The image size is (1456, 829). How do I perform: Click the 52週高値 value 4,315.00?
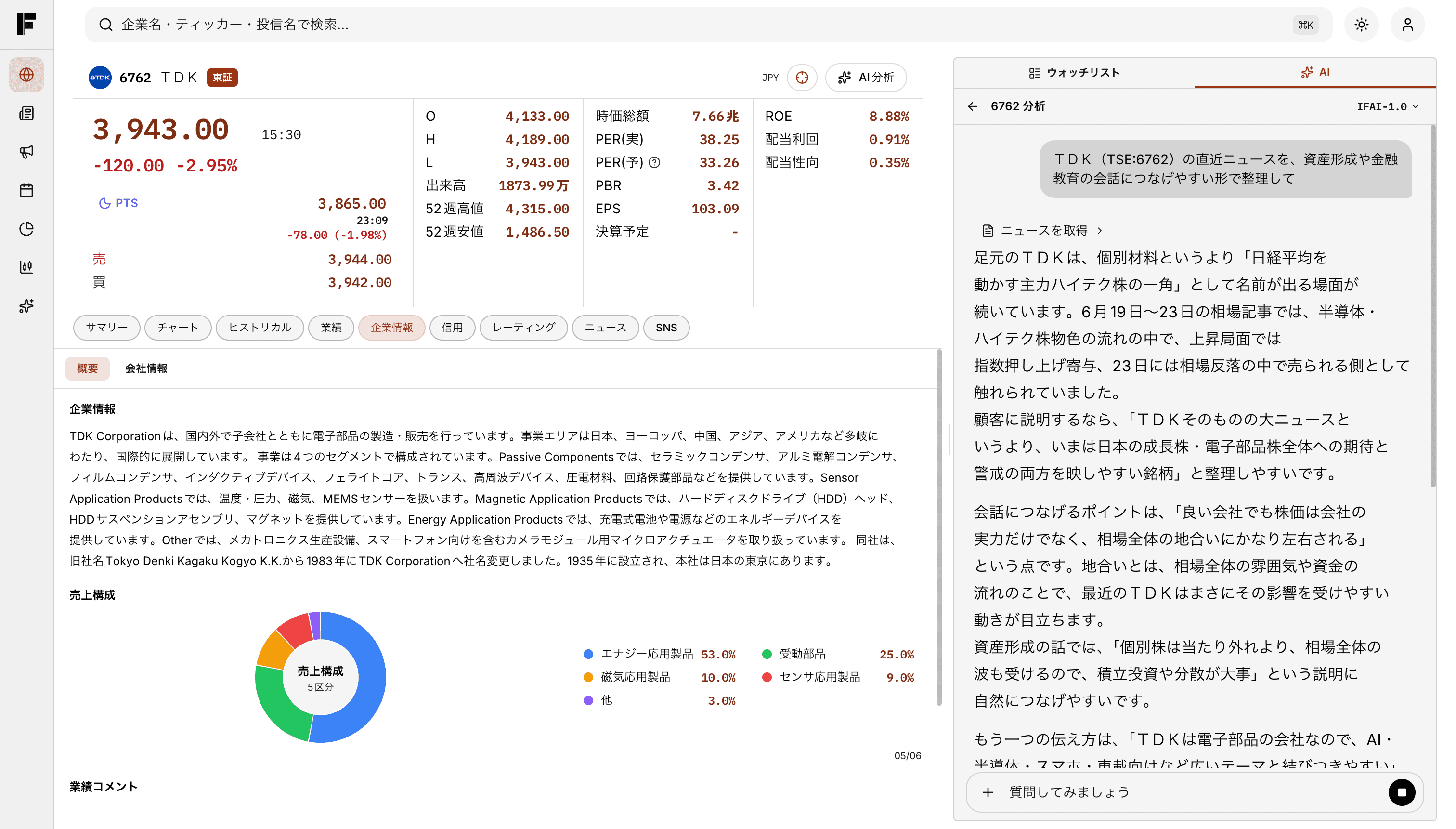coord(537,209)
